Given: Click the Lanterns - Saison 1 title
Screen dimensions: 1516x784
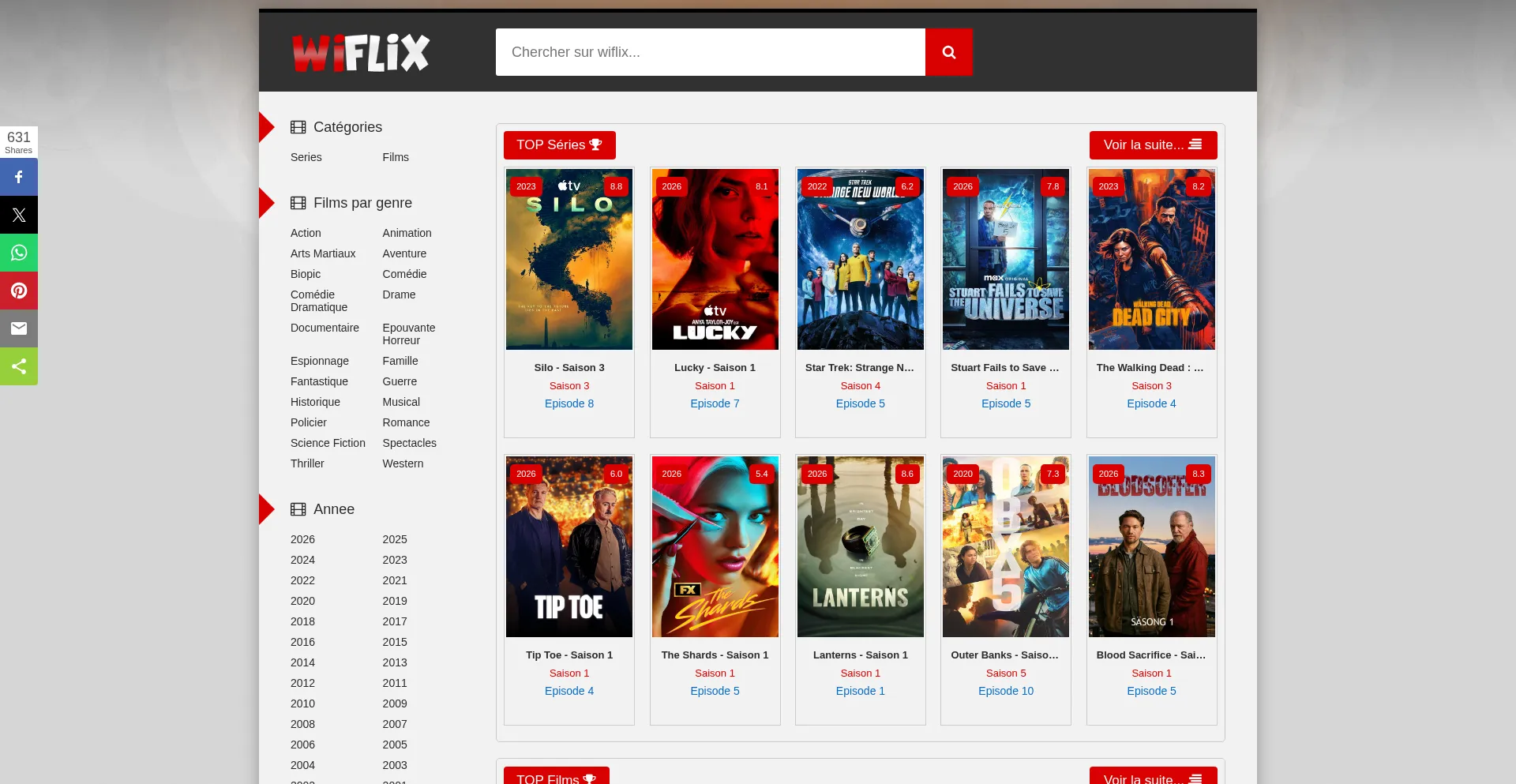Looking at the screenshot, I should click(x=861, y=655).
